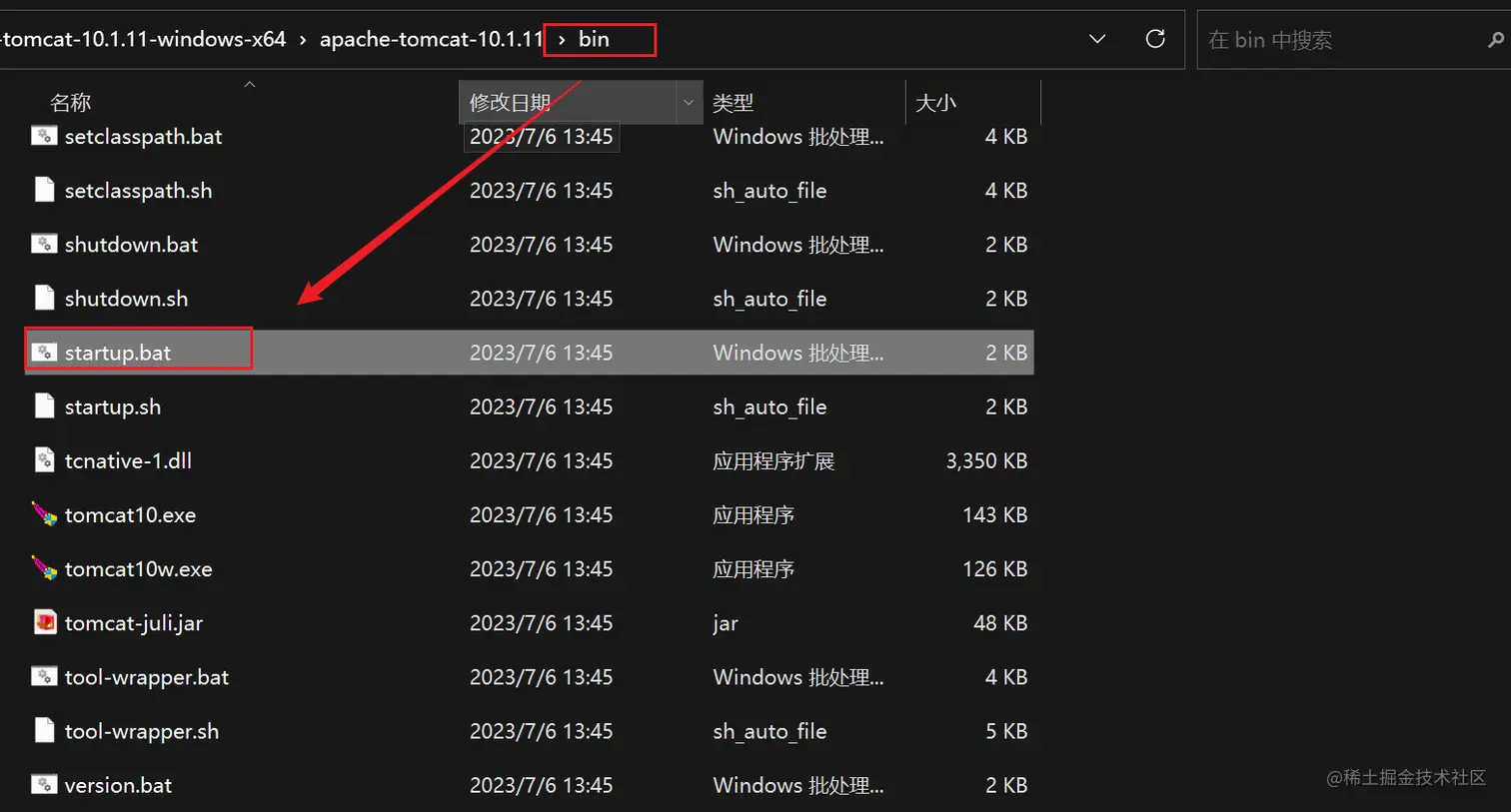Image resolution: width=1511 pixels, height=812 pixels.
Task: Navigate to apache-tomcat-10.1.11 breadcrumb folder
Action: pos(432,39)
